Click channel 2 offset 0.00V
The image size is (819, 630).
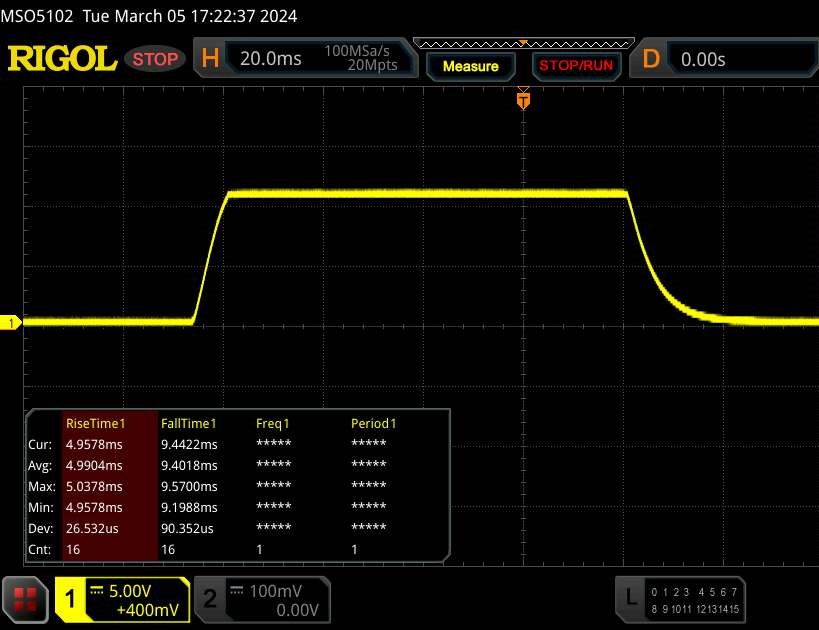[x=297, y=610]
